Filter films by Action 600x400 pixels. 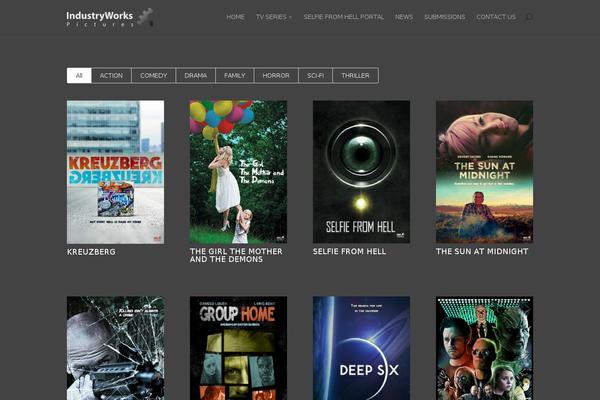pyautogui.click(x=111, y=75)
